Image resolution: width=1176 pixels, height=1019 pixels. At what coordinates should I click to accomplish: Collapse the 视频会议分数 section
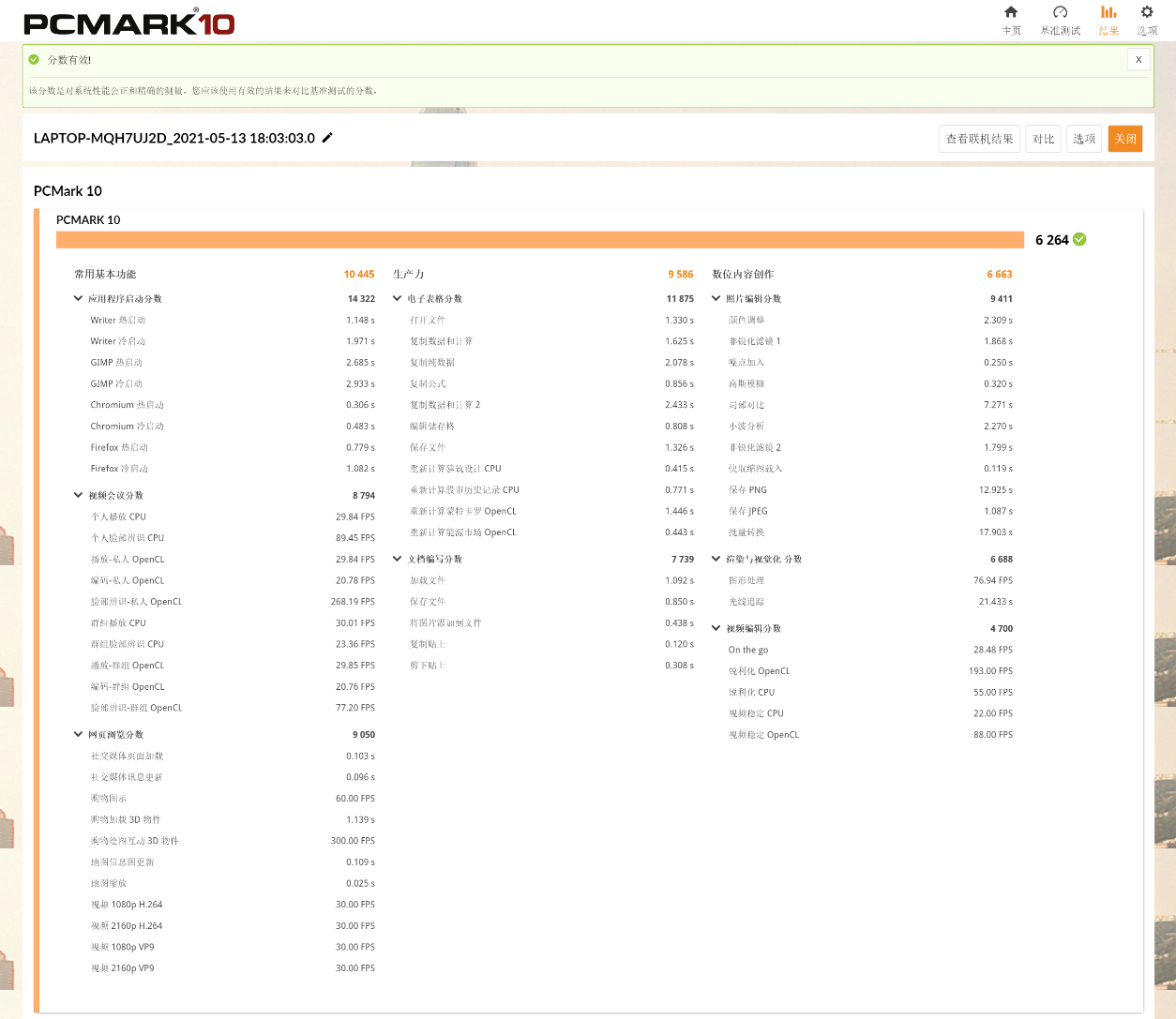[x=78, y=496]
